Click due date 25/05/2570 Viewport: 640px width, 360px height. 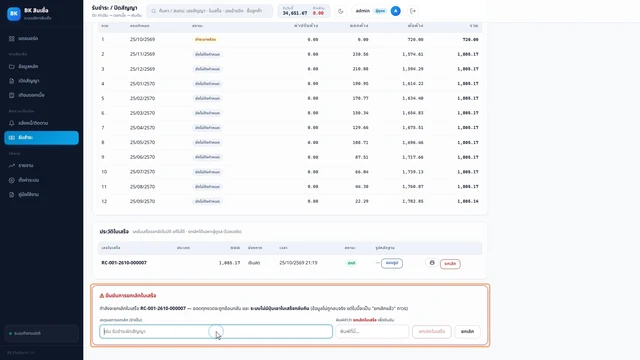click(142, 142)
